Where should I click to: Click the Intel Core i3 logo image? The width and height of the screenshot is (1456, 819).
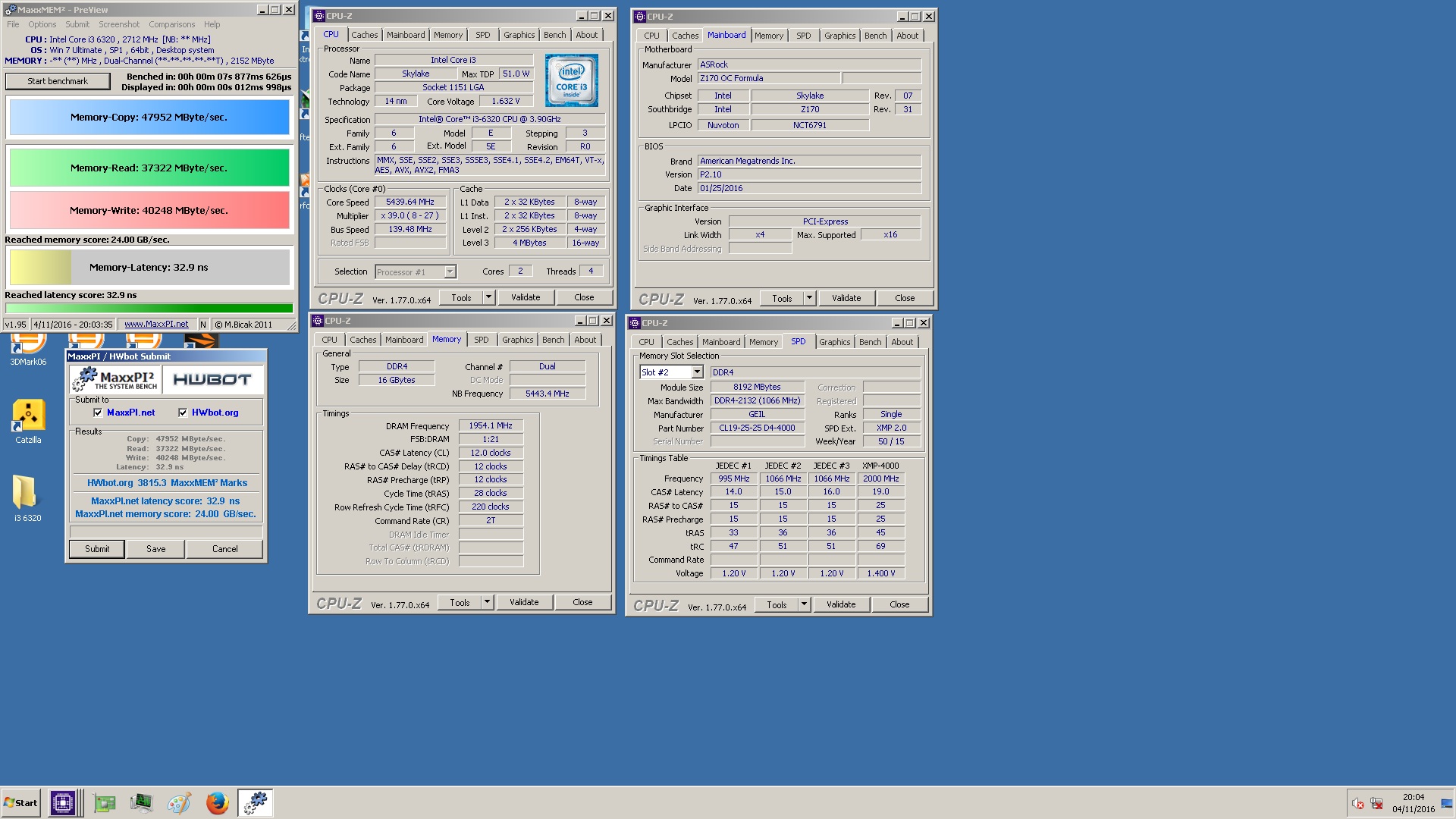571,80
